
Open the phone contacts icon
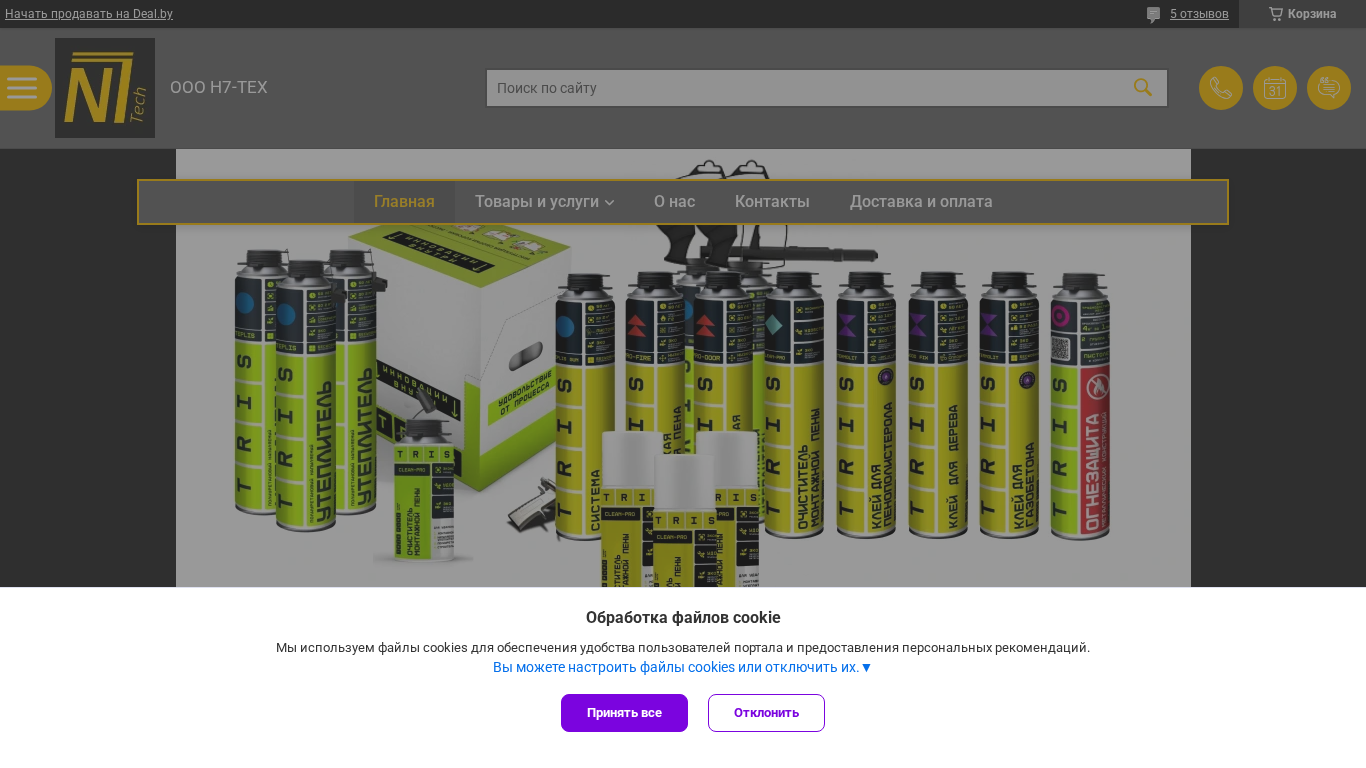pos(1221,88)
